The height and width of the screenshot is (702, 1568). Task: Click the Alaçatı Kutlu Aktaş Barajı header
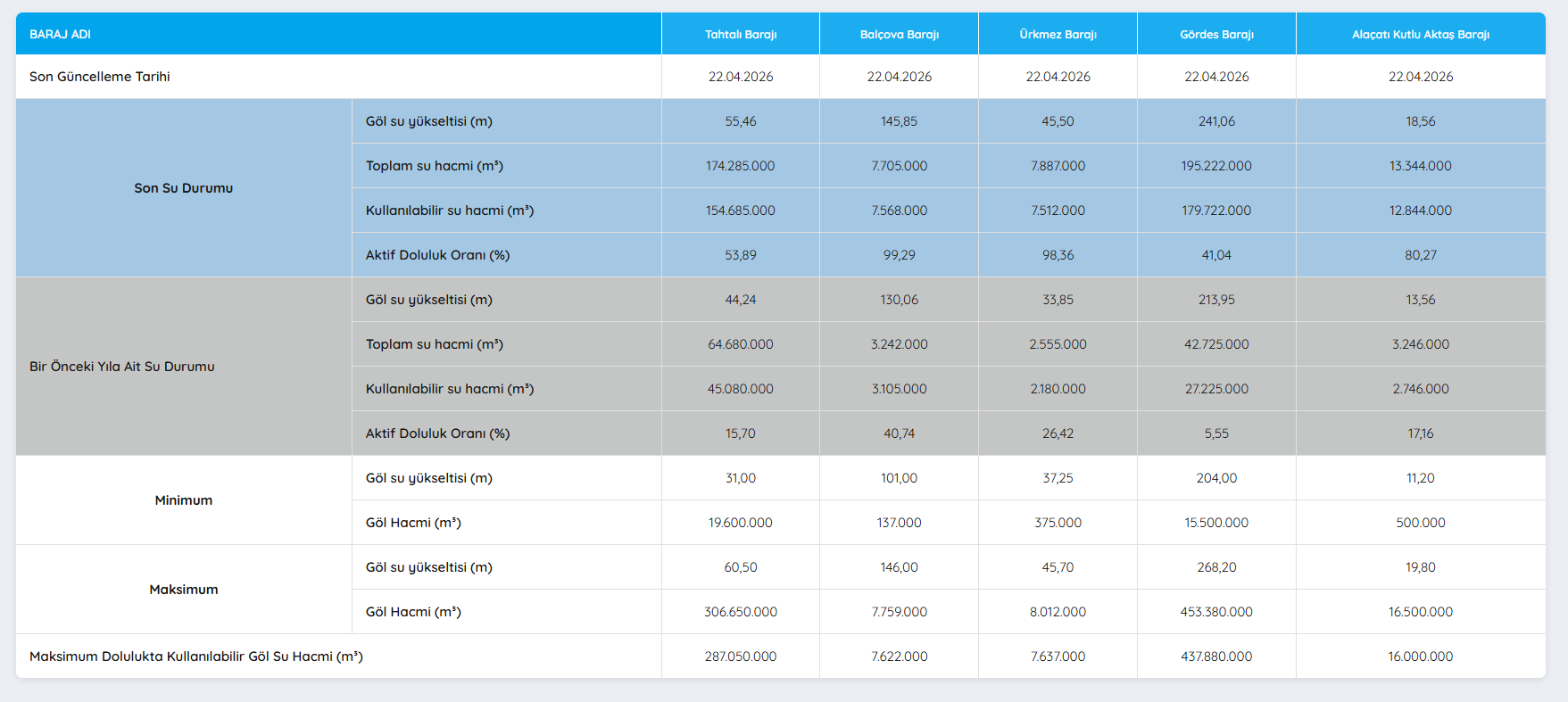1420,35
